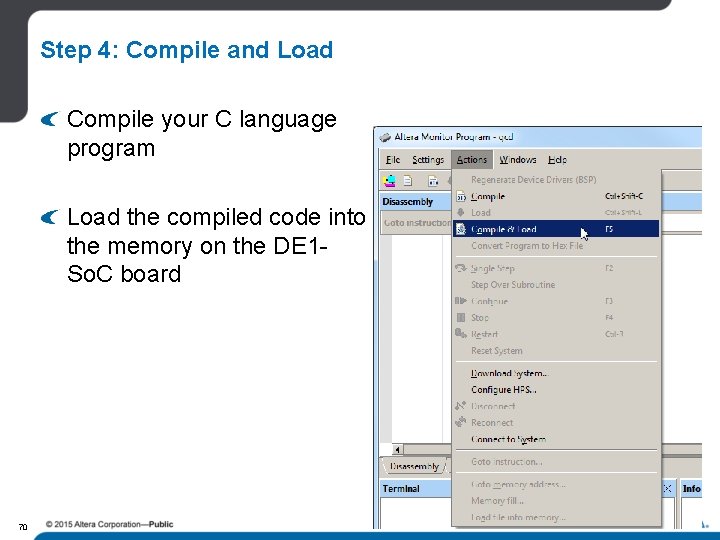Click the 2015 Altera Corporation copyright text

(109, 524)
